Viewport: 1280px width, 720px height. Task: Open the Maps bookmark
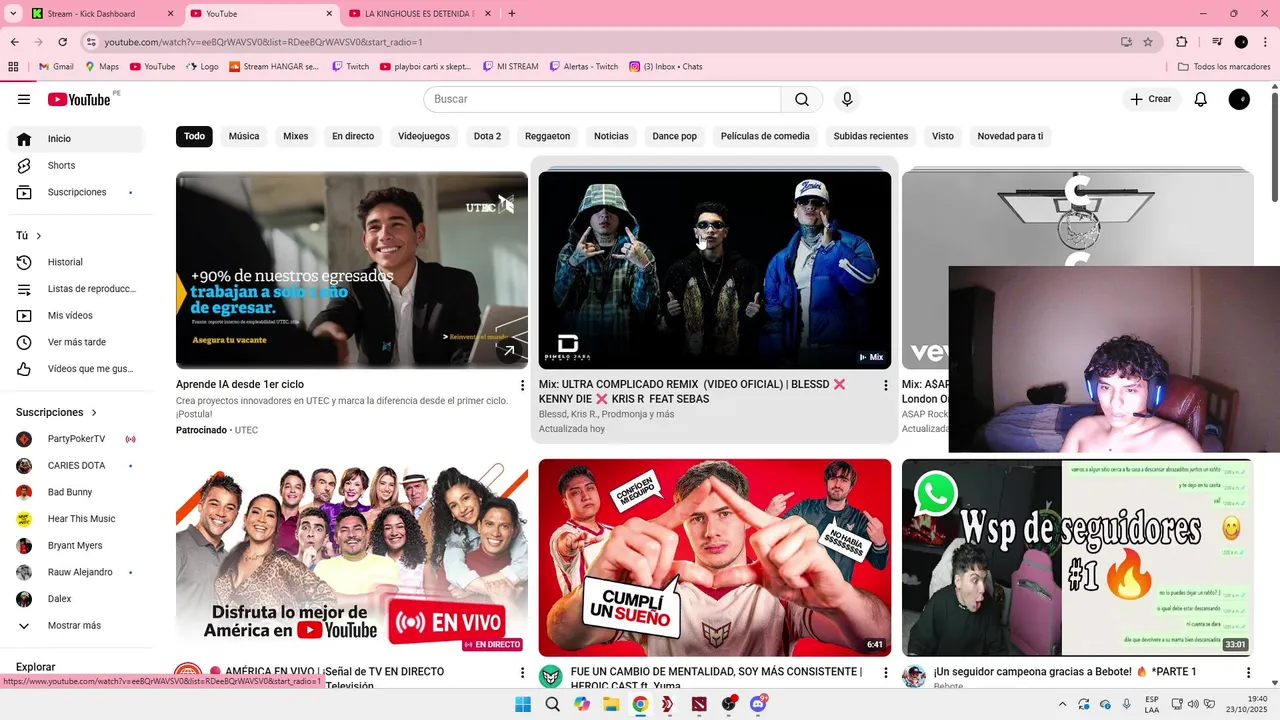(x=102, y=67)
